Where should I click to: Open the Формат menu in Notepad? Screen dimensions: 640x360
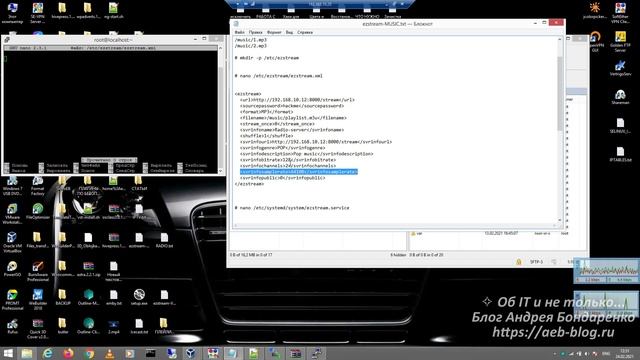274,32
